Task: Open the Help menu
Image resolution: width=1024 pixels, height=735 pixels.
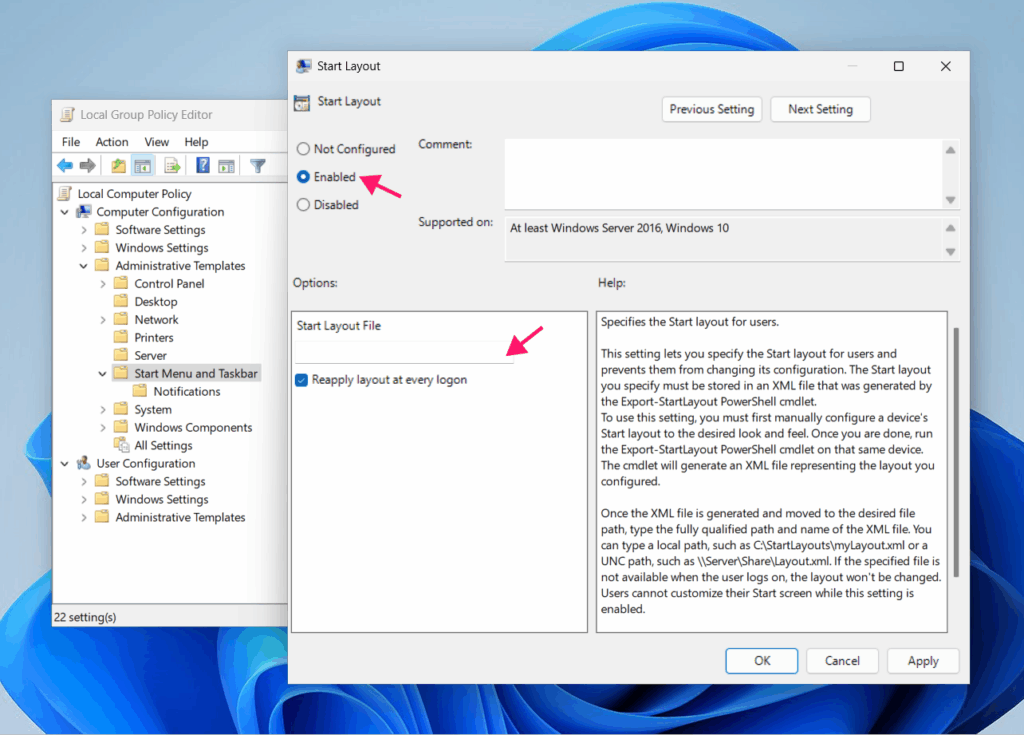Action: (196, 142)
